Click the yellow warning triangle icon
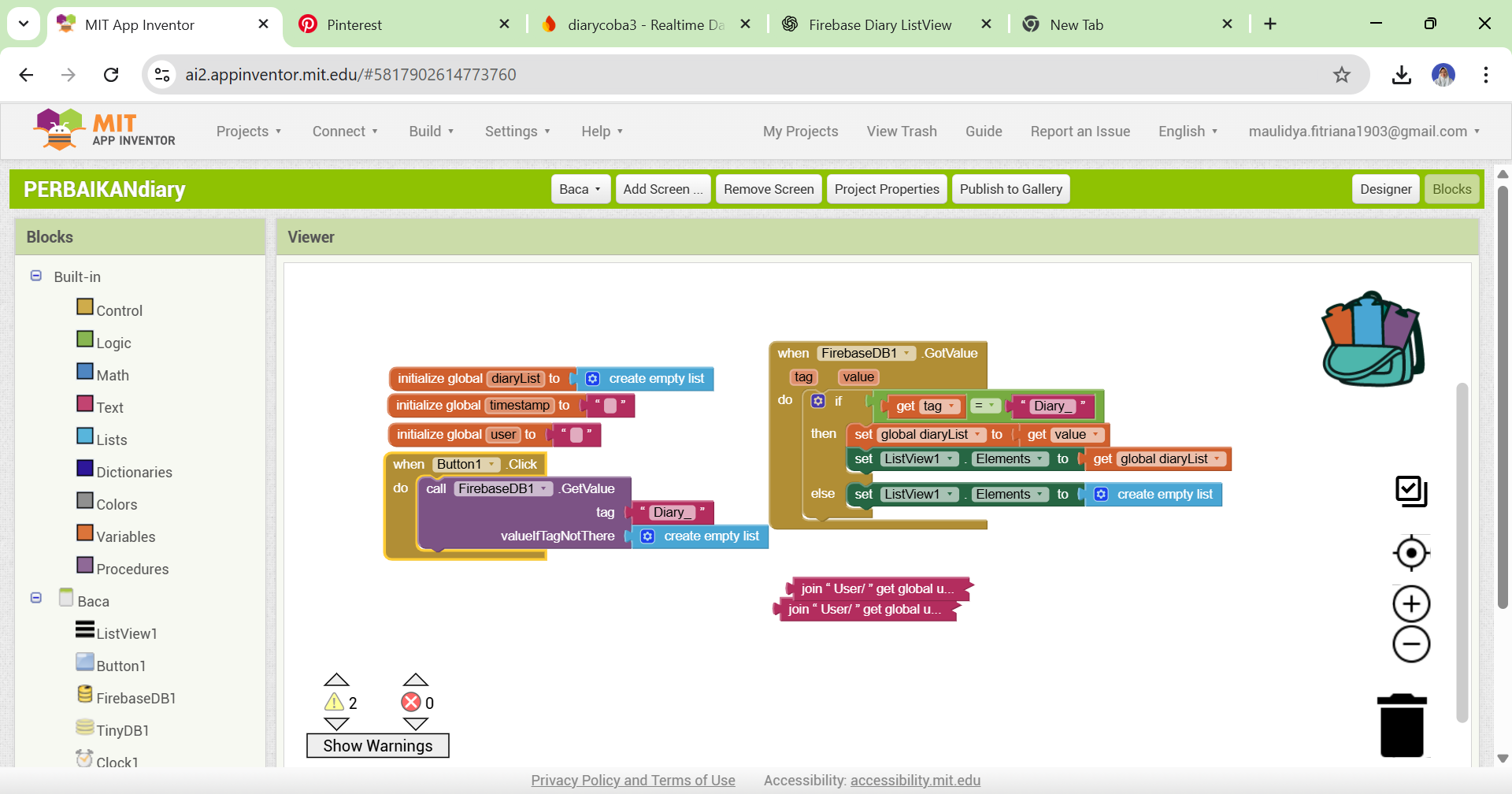This screenshot has width=1512, height=794. (x=335, y=702)
